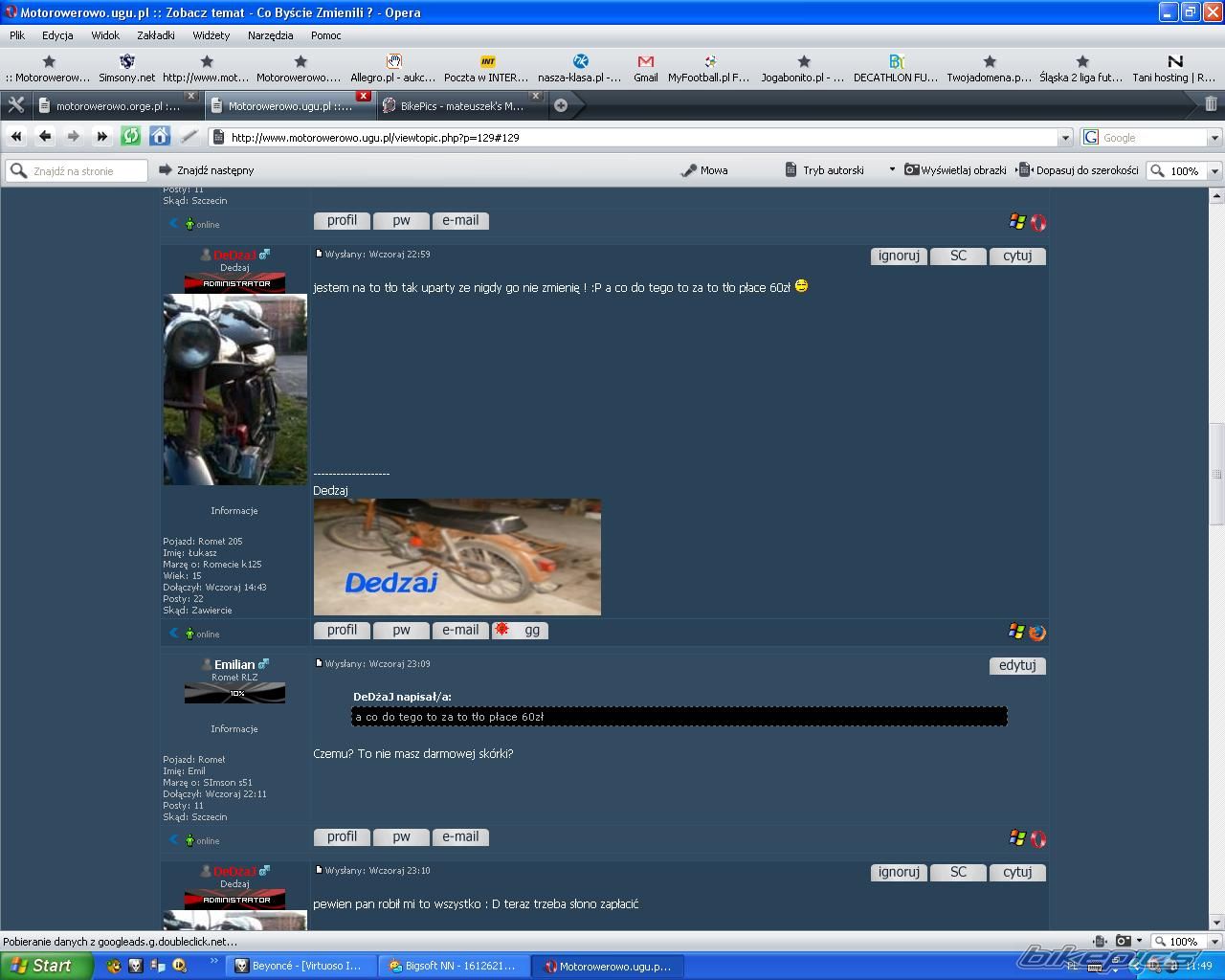
Task: Open the Google search engine dropdown
Action: (x=1214, y=138)
